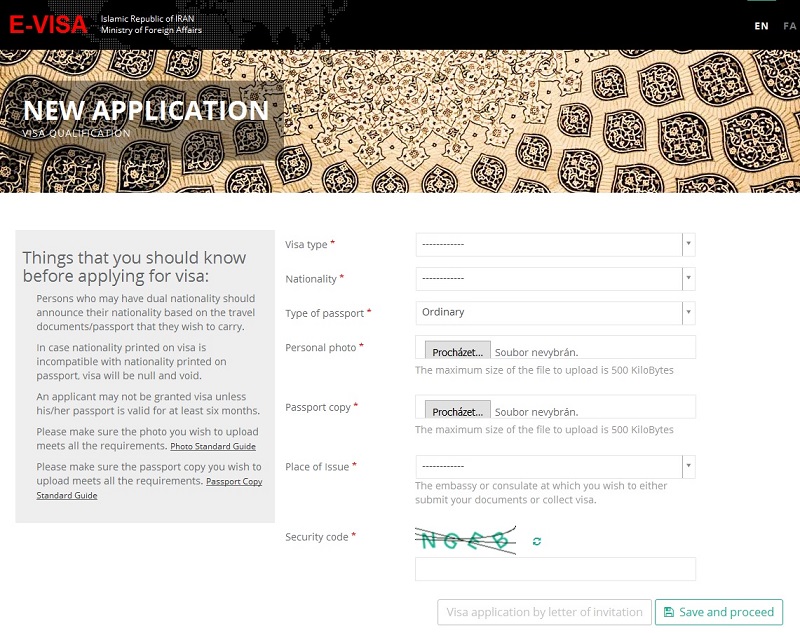Click the 'Soubor nevybrán.' text for Passport copy

tap(536, 412)
